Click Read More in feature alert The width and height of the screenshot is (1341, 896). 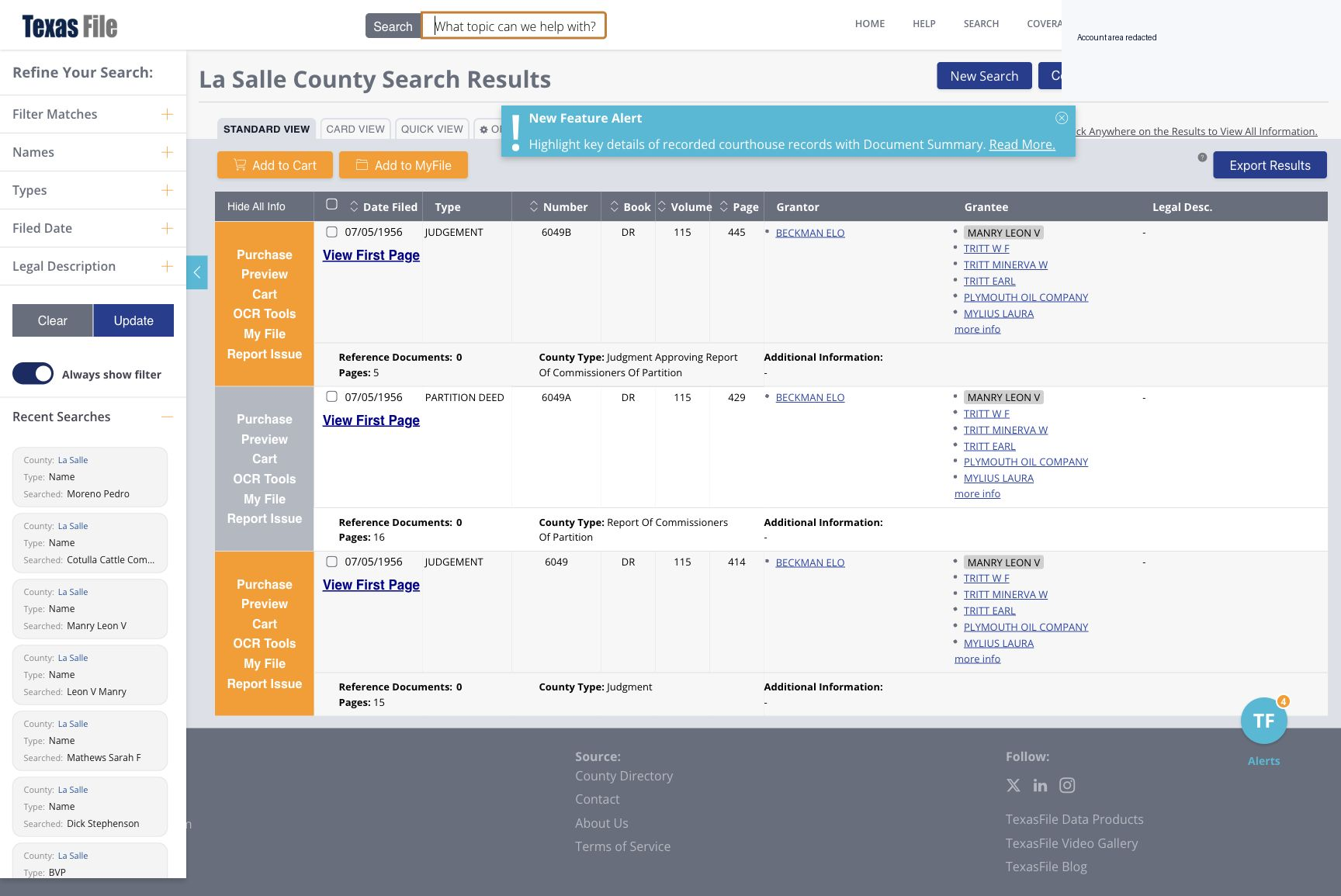point(1022,144)
